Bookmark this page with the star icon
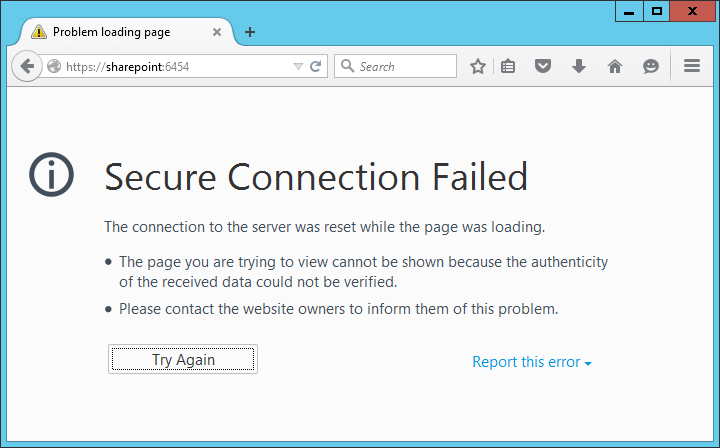This screenshot has width=720, height=448. pyautogui.click(x=478, y=67)
